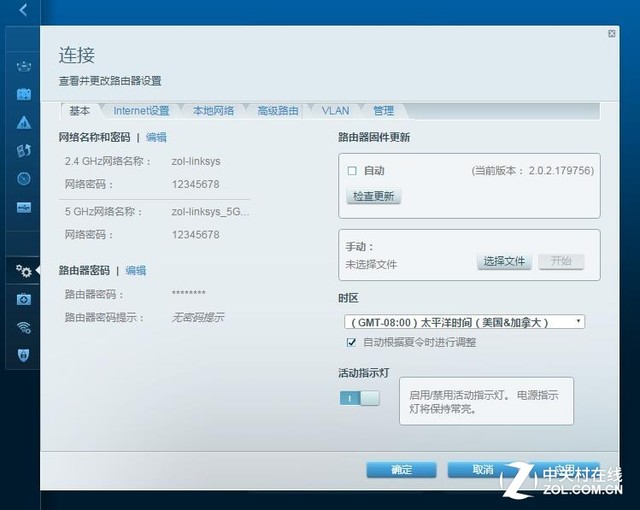Open the external storage drive icon
Image resolution: width=640 pixels, height=510 pixels.
[x=24, y=207]
